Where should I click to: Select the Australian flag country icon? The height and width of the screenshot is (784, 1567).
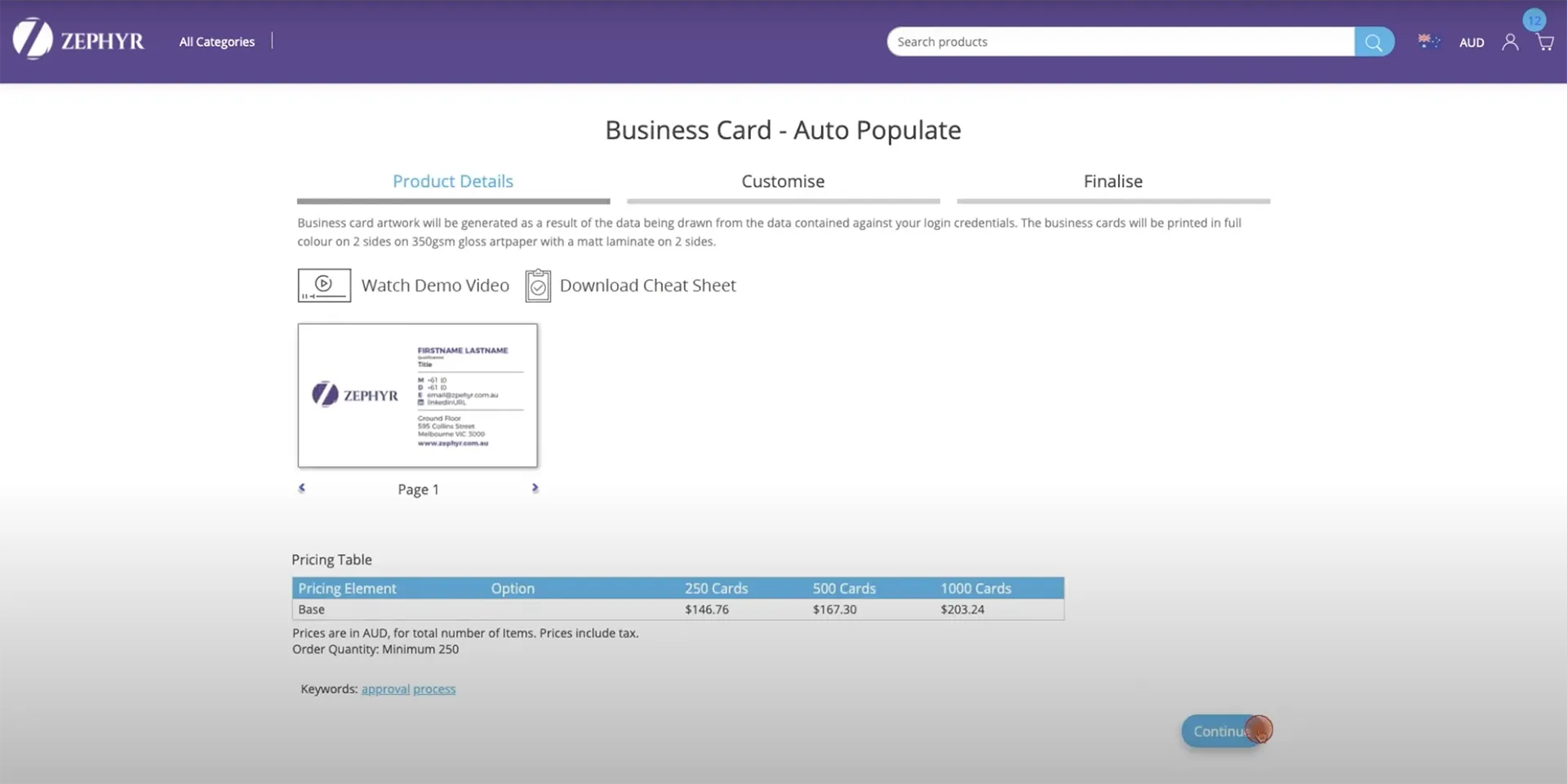pyautogui.click(x=1429, y=42)
